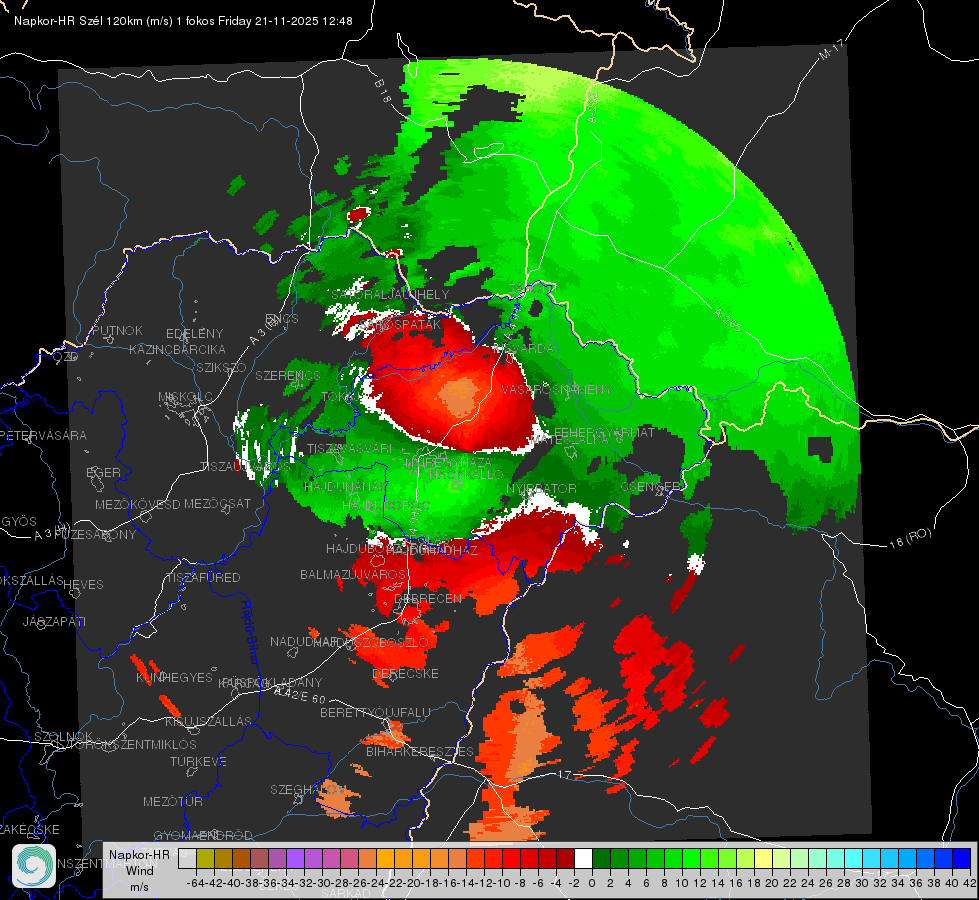Click the SZIKSZÓ city label
Screen dimensions: 979x900
pyautogui.click(x=222, y=367)
